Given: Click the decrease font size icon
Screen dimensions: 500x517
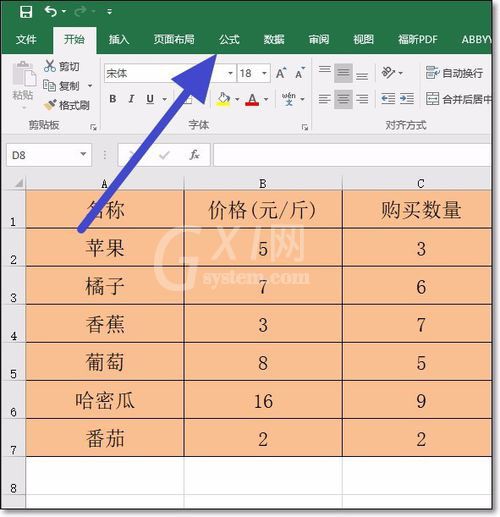Looking at the screenshot, I should pyautogui.click(x=300, y=73).
